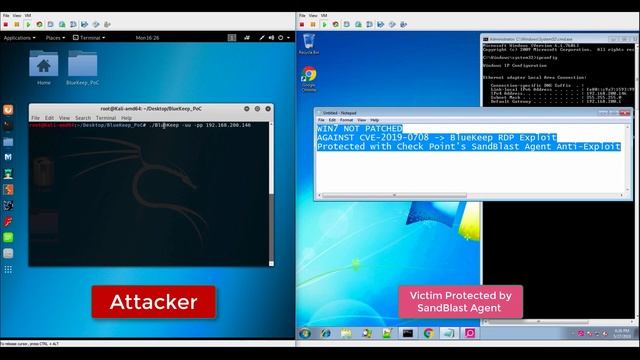Launch the blue M icon in Kali dock
Viewport: 640px width, 360px height.
(8, 157)
